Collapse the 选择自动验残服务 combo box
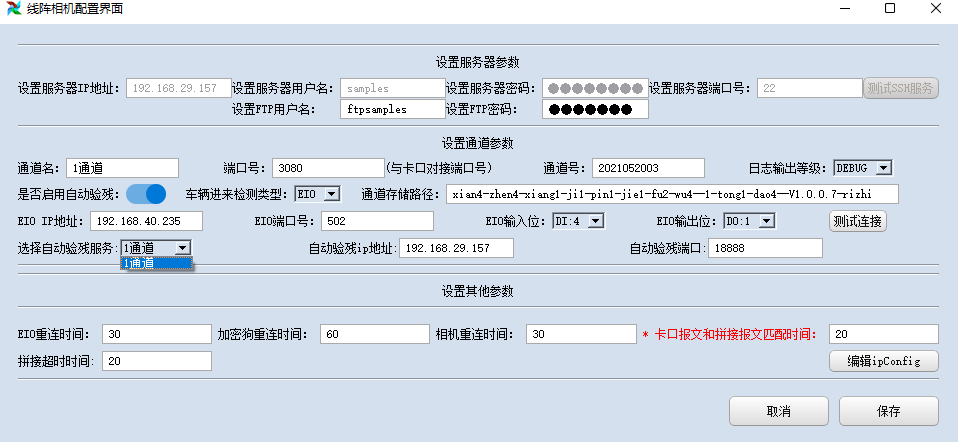Viewport: 958px width, 442px height. (156, 248)
